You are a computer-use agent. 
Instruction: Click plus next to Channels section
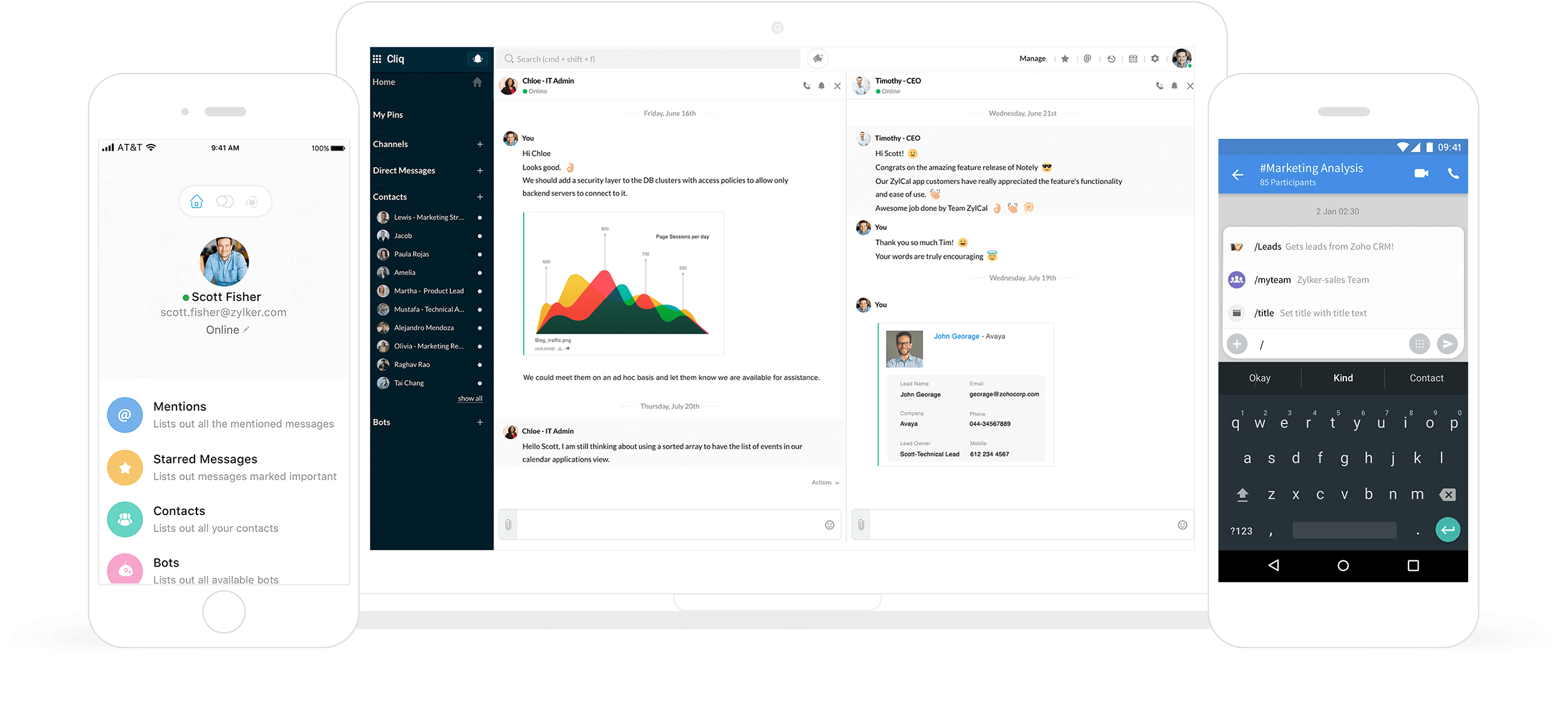coord(480,144)
